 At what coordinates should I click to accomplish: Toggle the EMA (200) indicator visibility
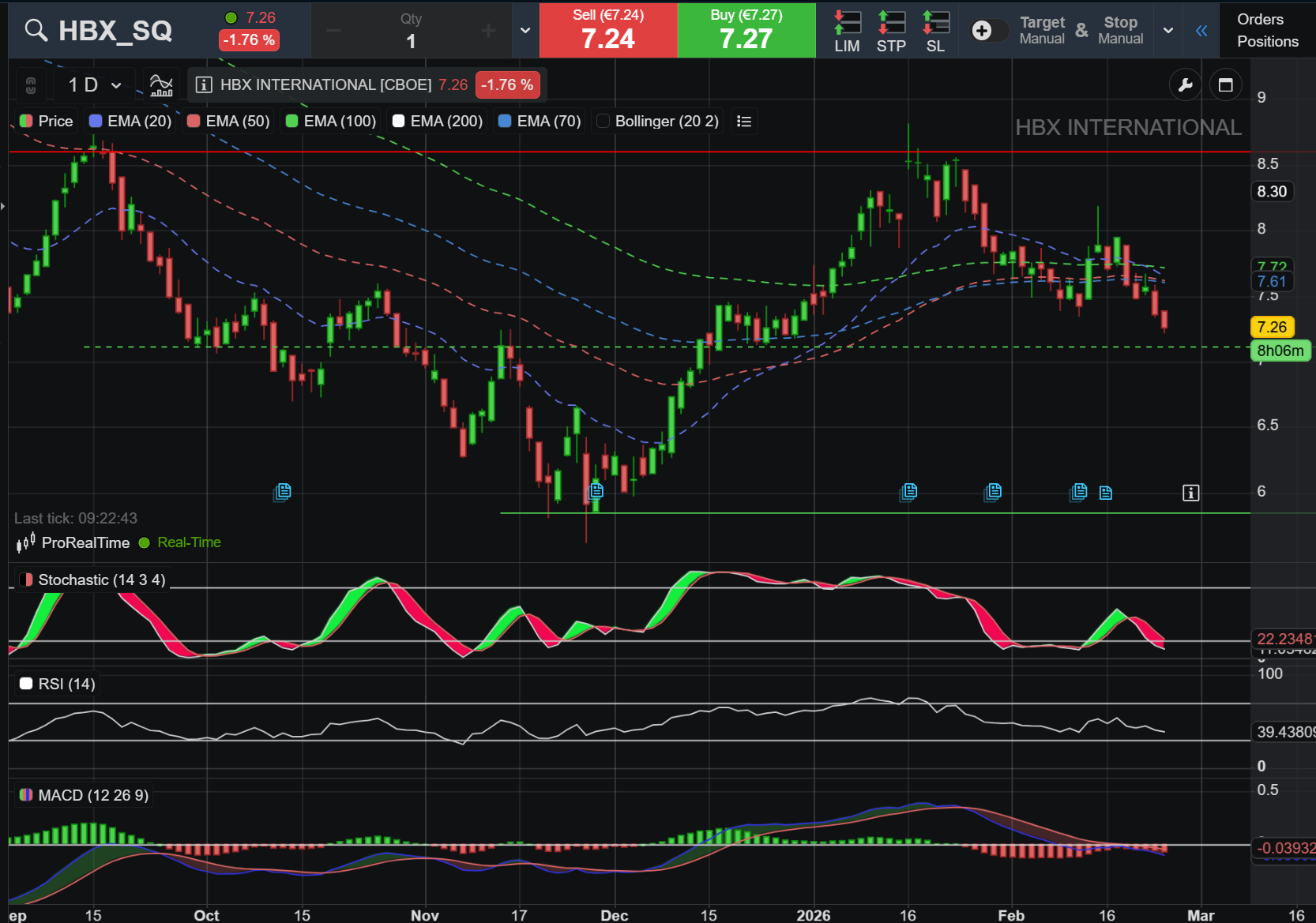(399, 121)
